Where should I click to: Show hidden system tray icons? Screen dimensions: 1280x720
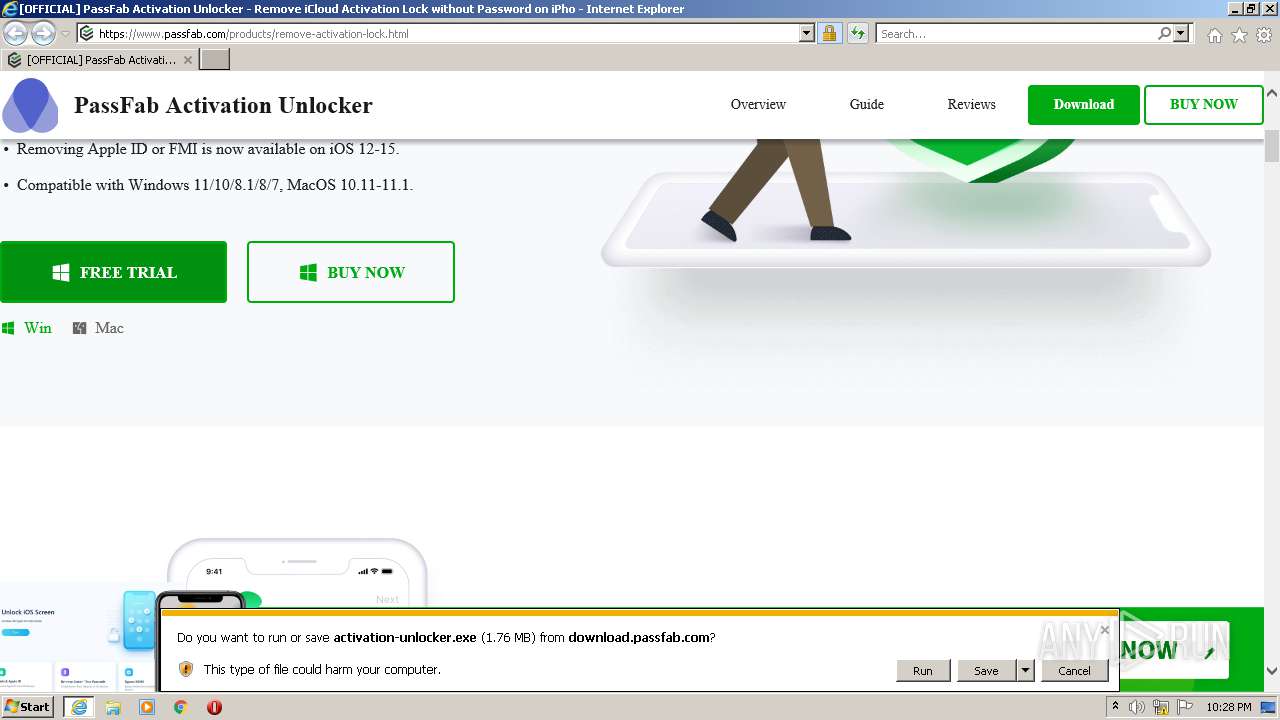1116,707
